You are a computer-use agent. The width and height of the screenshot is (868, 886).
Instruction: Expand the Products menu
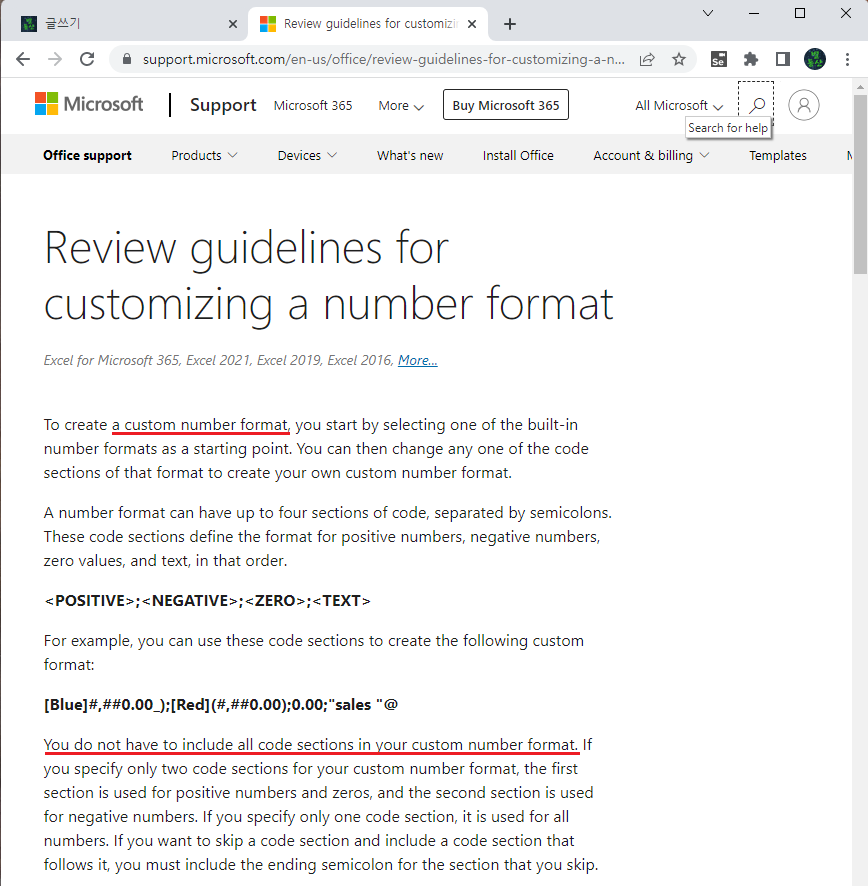click(204, 155)
